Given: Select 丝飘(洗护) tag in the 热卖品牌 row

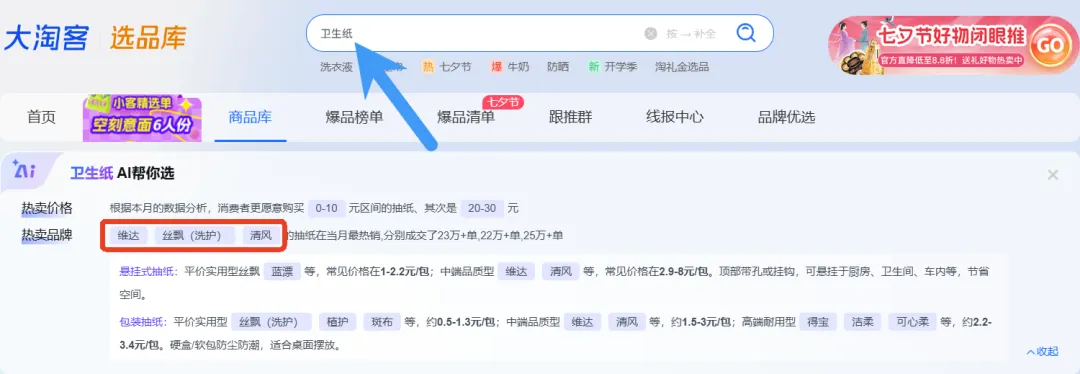Looking at the screenshot, I should coord(195,236).
